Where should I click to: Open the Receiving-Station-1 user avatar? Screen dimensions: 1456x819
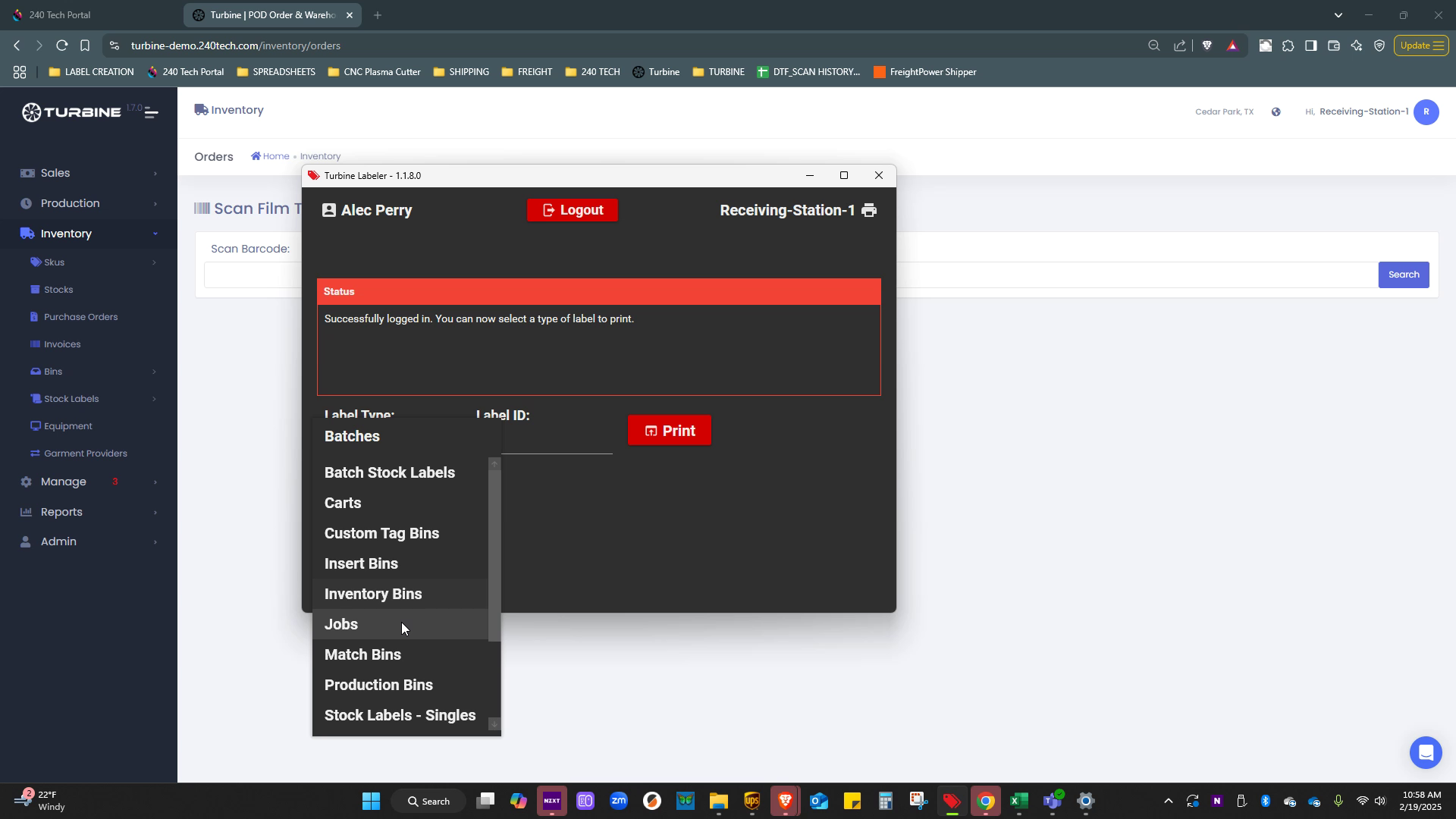(1426, 112)
